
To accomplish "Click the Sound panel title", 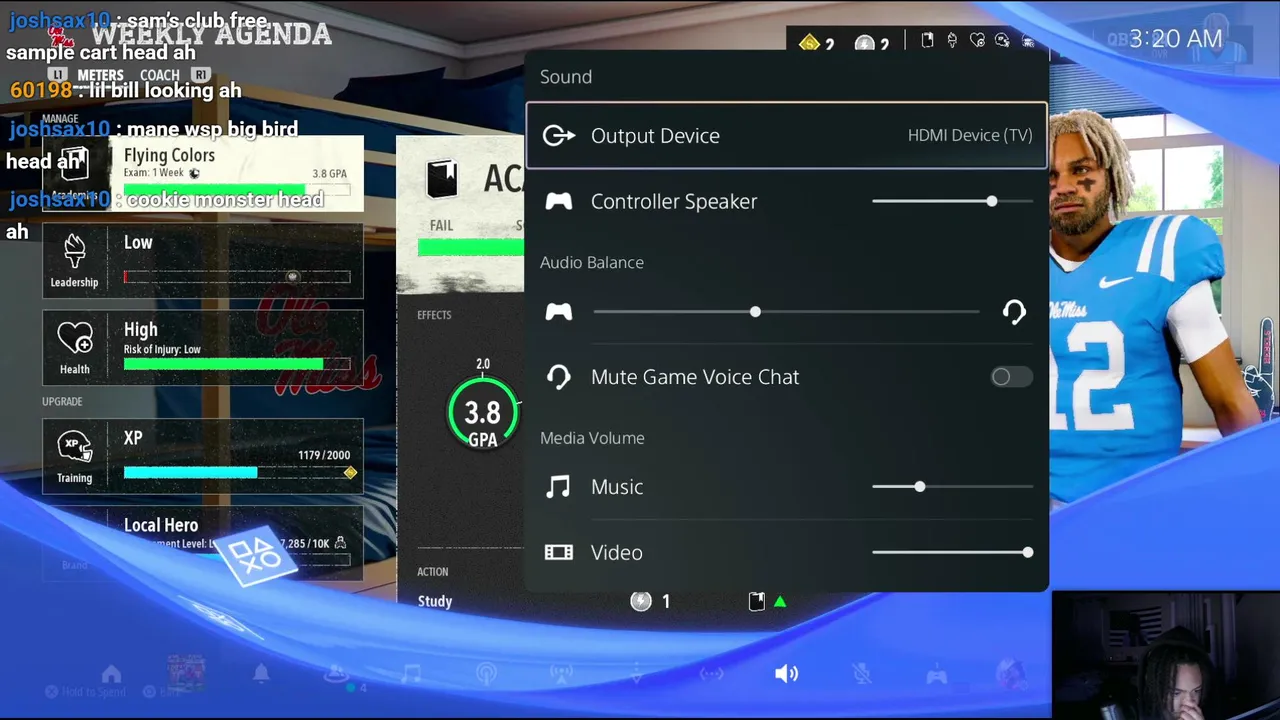I will point(566,77).
